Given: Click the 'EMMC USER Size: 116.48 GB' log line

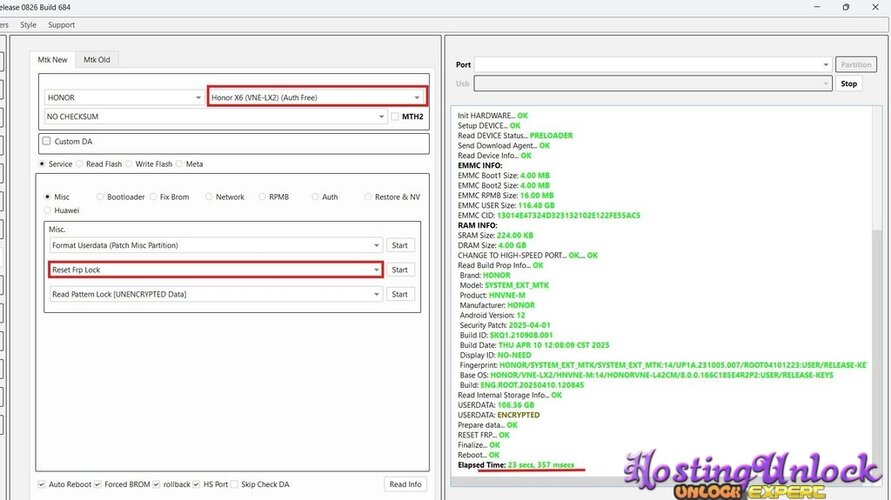Looking at the screenshot, I should click(506, 205).
